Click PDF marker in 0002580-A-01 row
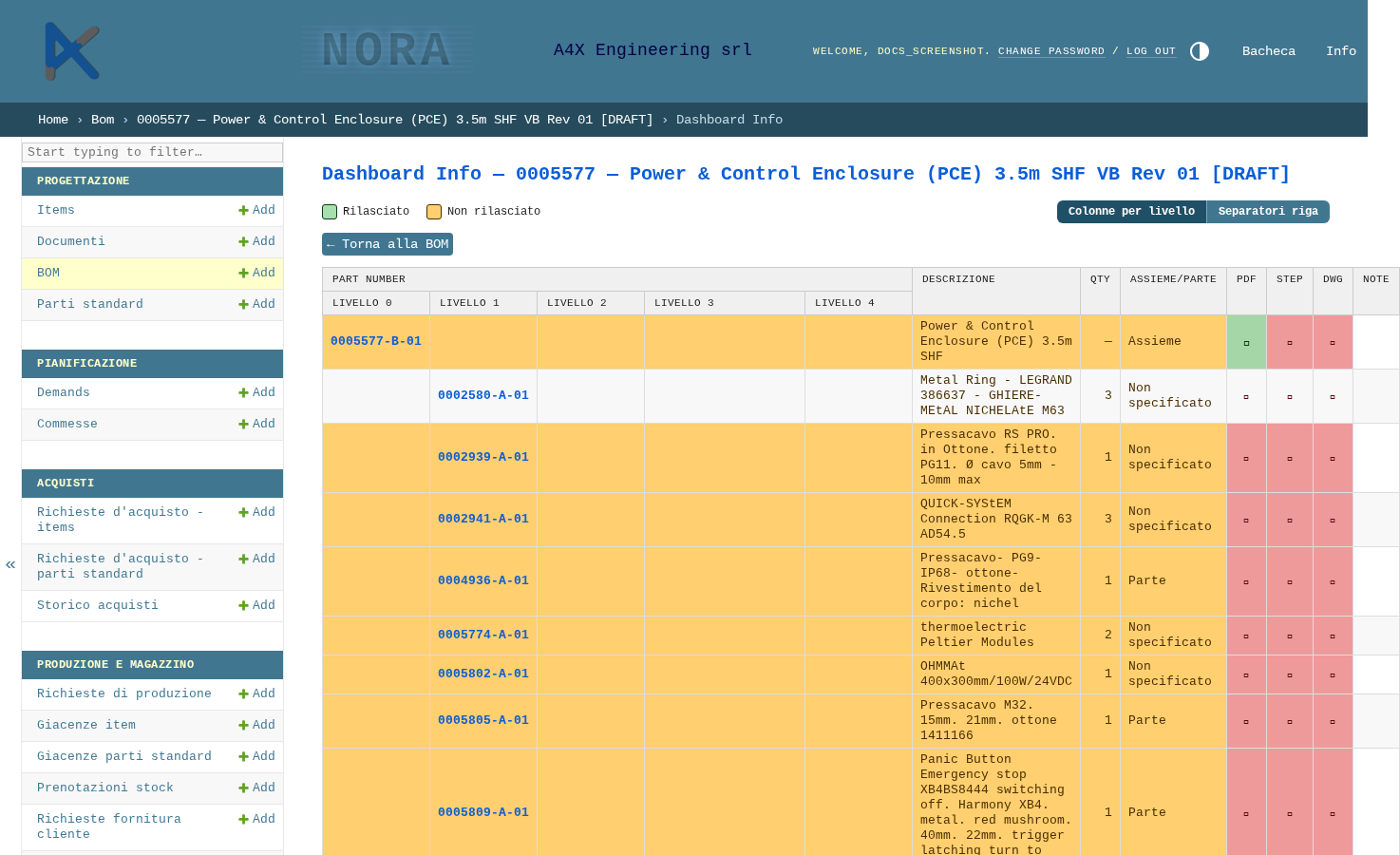 click(1246, 397)
